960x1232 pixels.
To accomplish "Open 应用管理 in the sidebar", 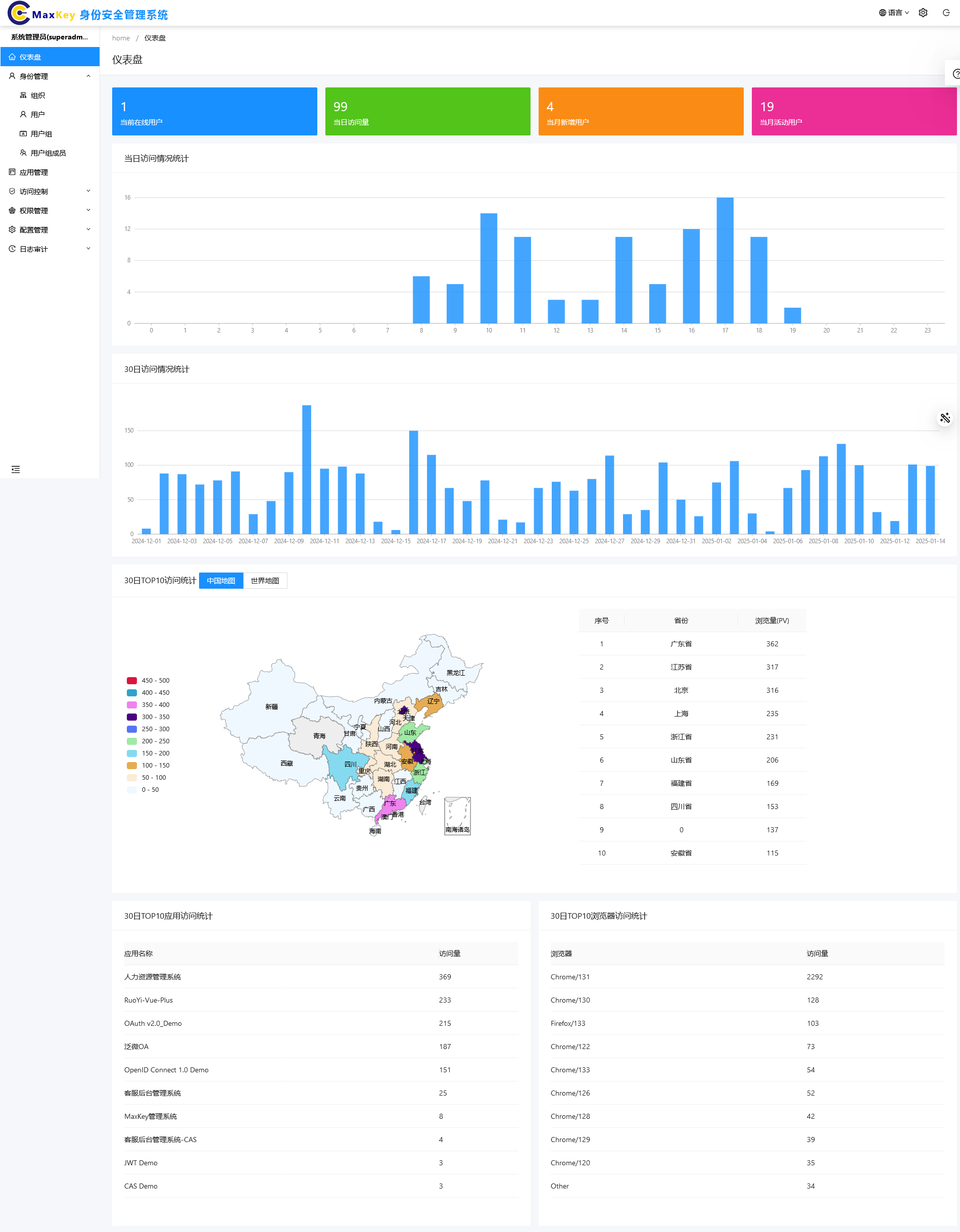I will pos(34,173).
